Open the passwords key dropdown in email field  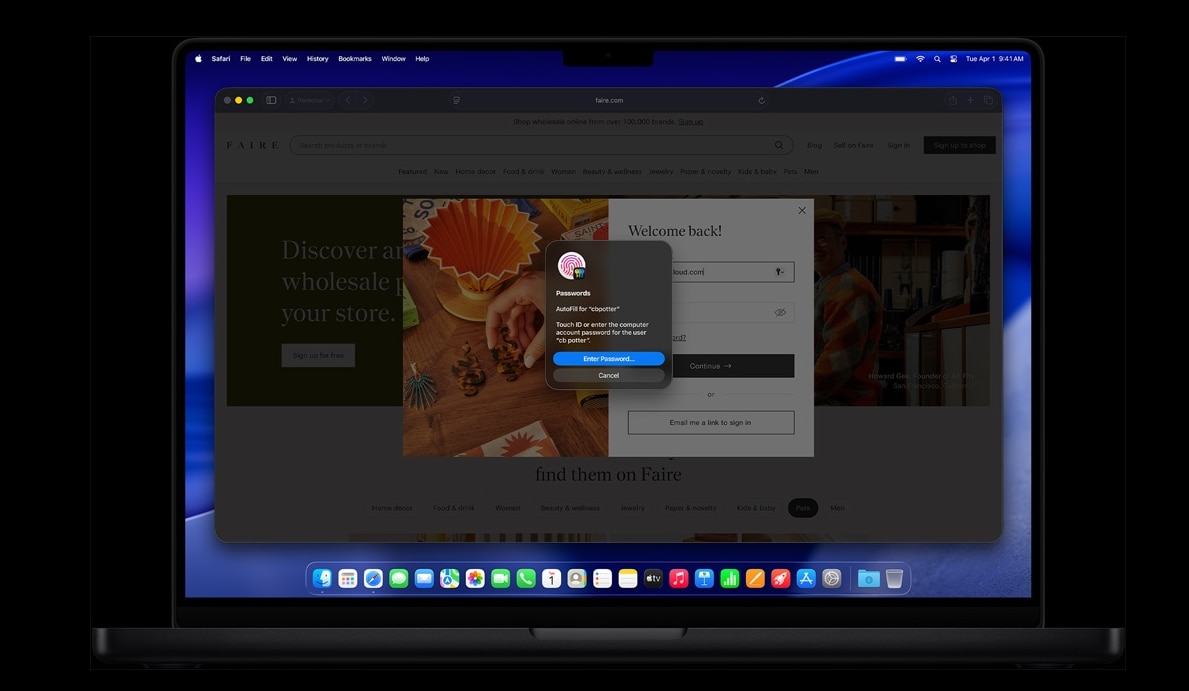pyautogui.click(x=780, y=272)
